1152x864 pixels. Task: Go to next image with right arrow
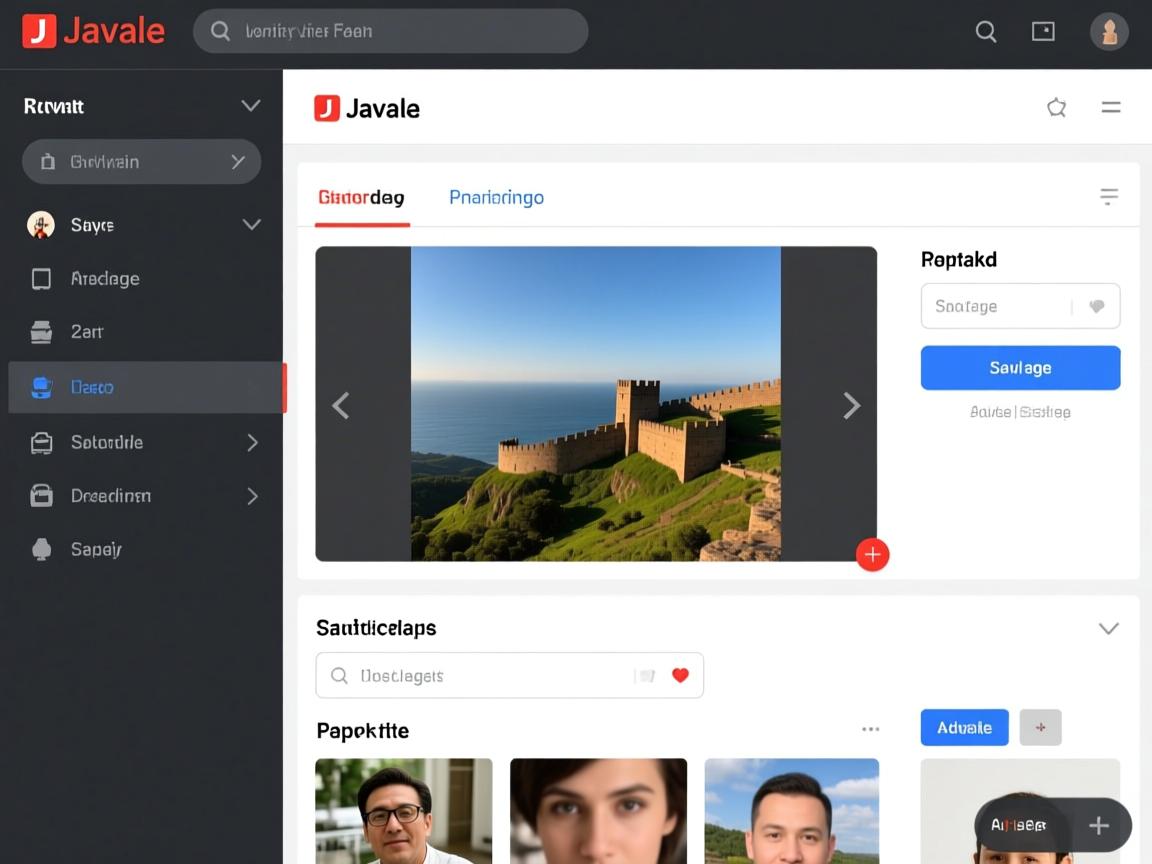851,405
